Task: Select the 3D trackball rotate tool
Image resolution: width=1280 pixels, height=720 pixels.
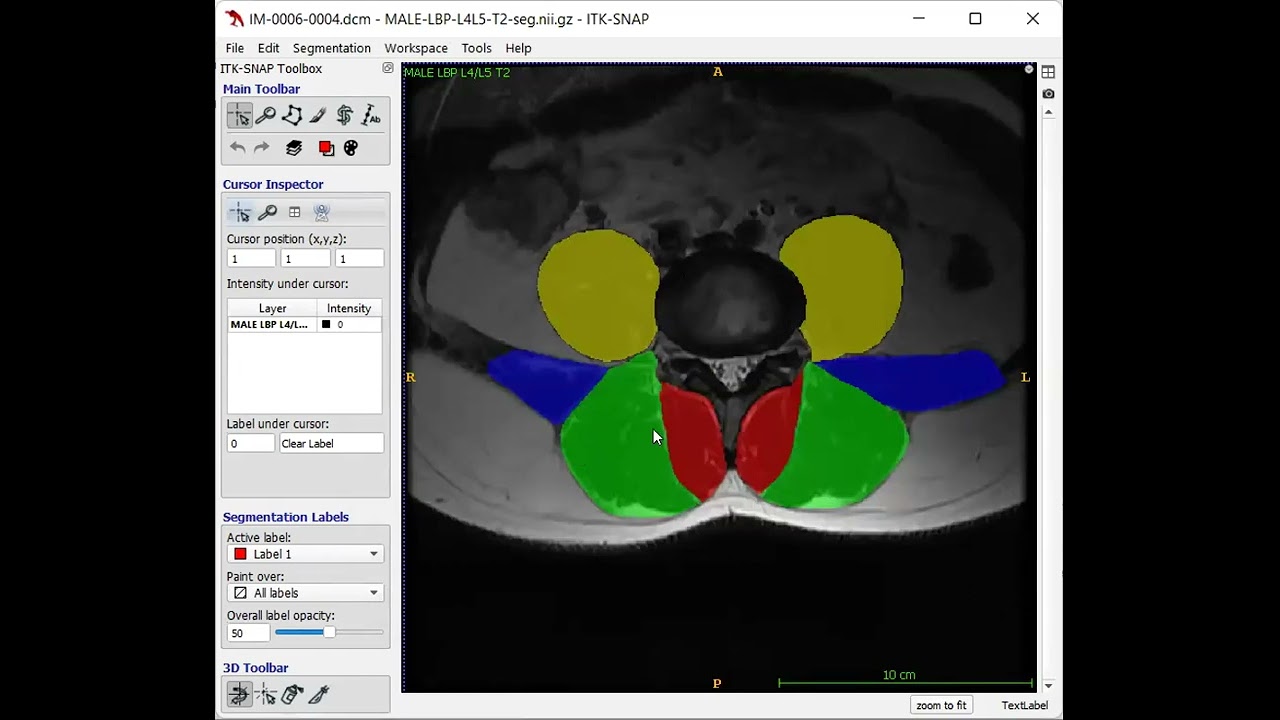Action: (x=239, y=694)
